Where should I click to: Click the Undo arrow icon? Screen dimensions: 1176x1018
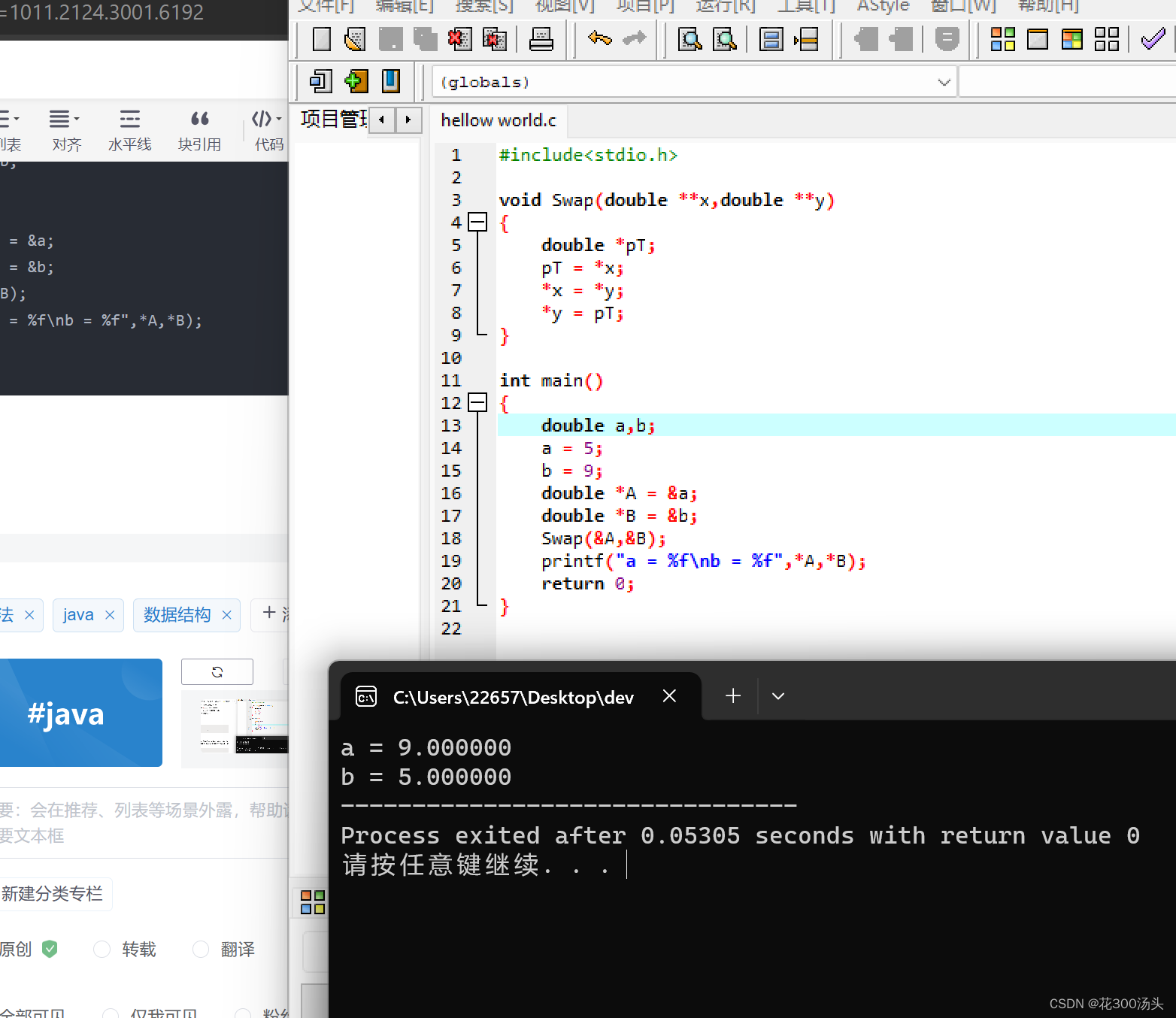coord(599,38)
